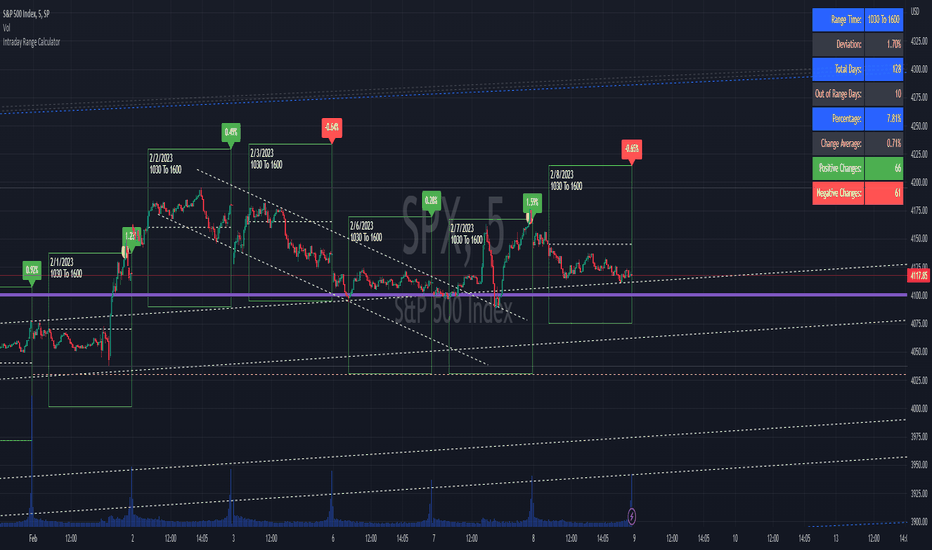Click the 4200.00 price axis label

click(x=919, y=182)
